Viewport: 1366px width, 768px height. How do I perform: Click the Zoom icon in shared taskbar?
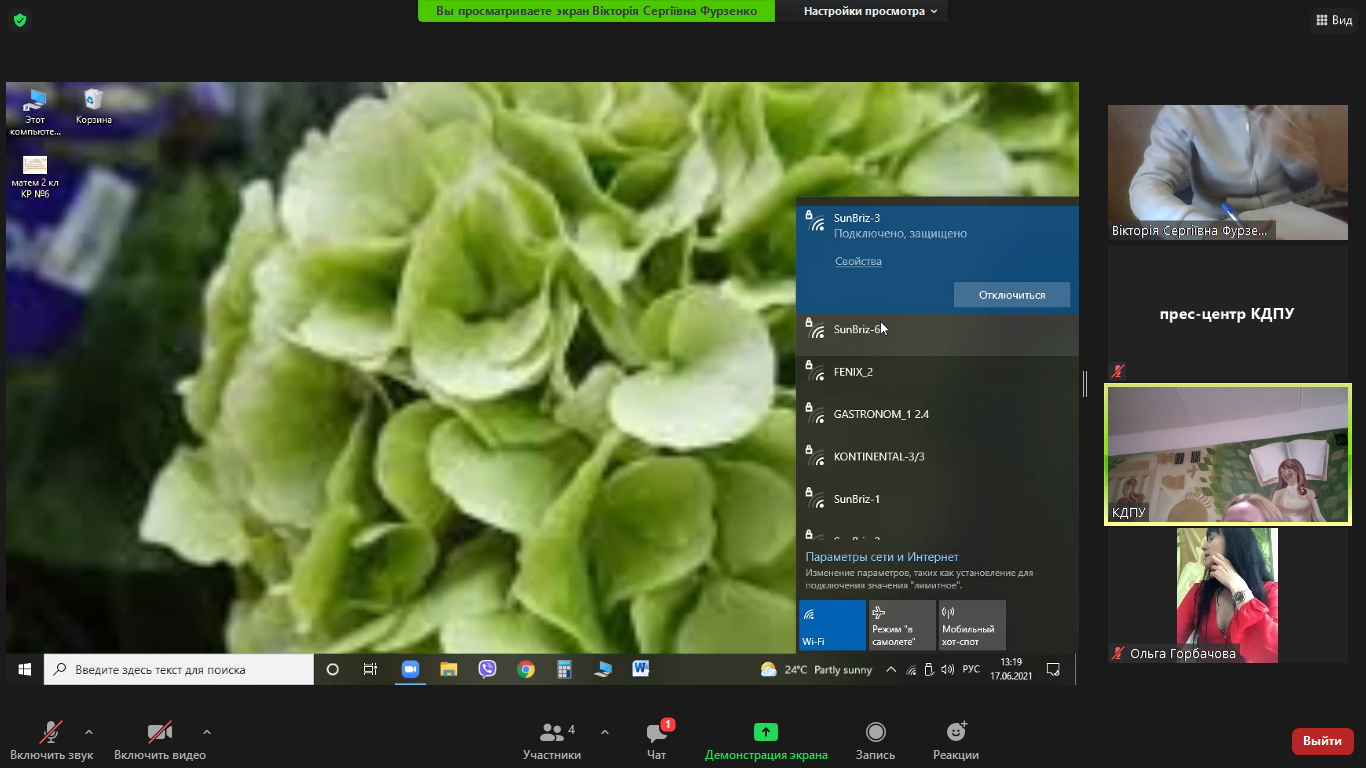coord(409,670)
